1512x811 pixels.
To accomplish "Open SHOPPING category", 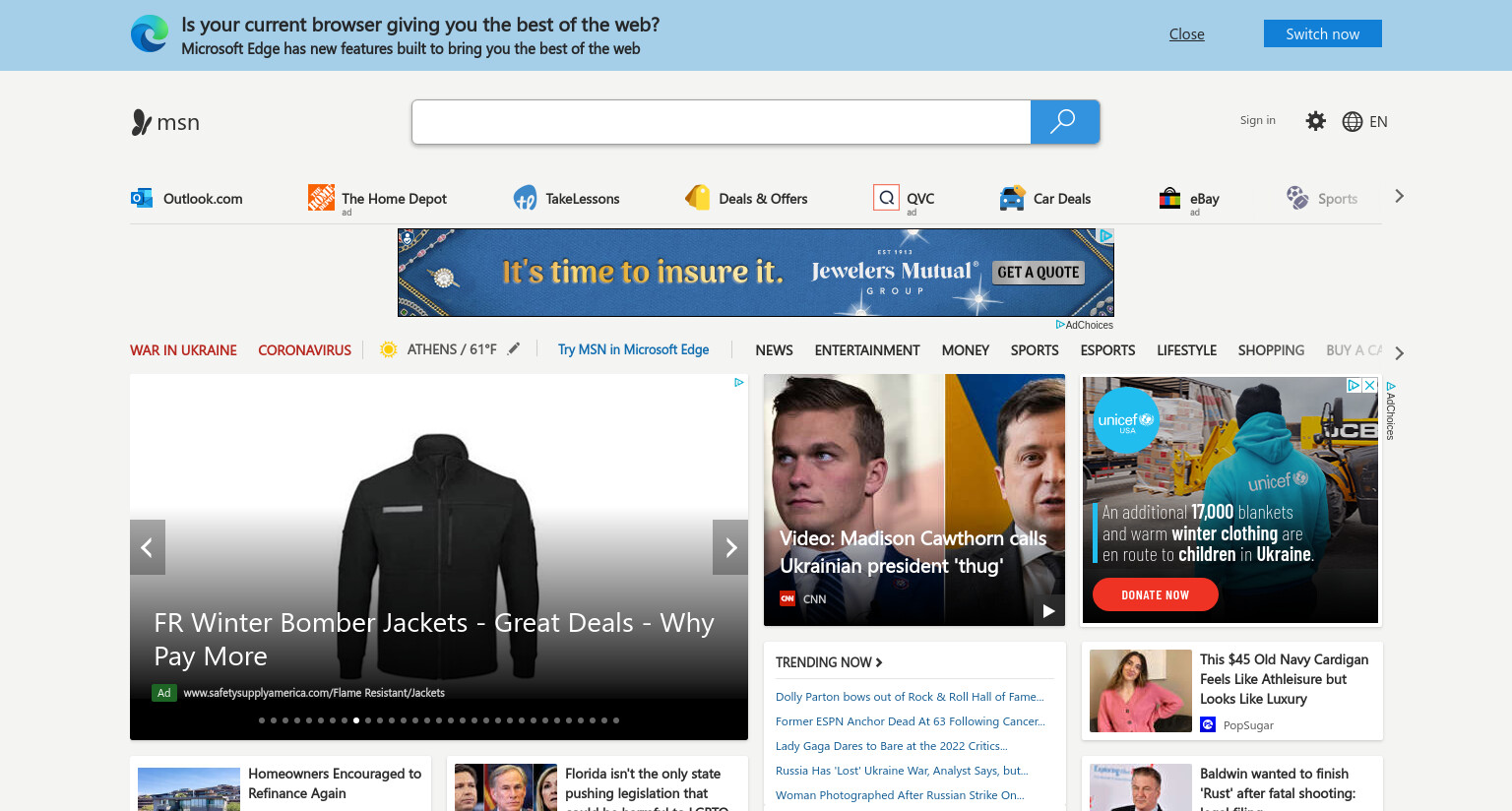I will coord(1271,350).
